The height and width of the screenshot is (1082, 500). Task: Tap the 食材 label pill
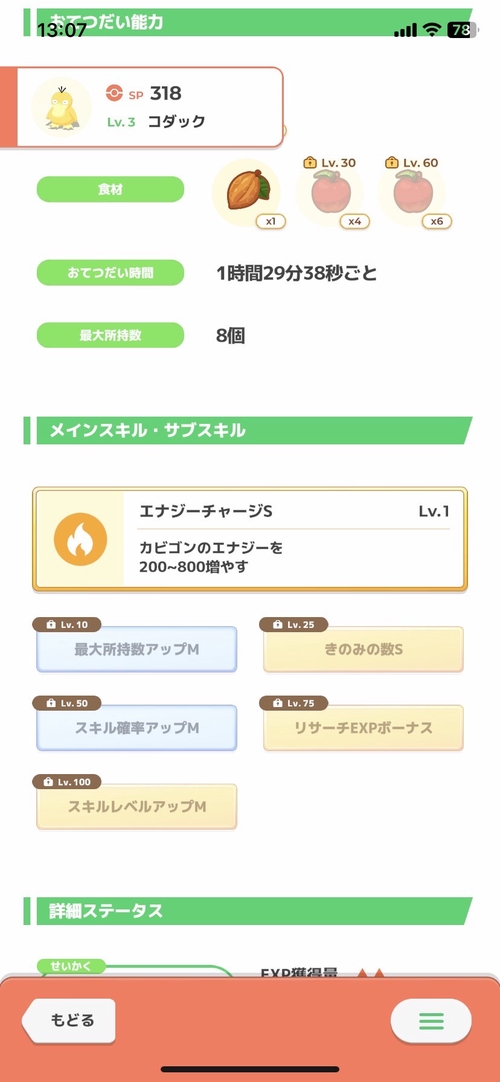coord(110,189)
